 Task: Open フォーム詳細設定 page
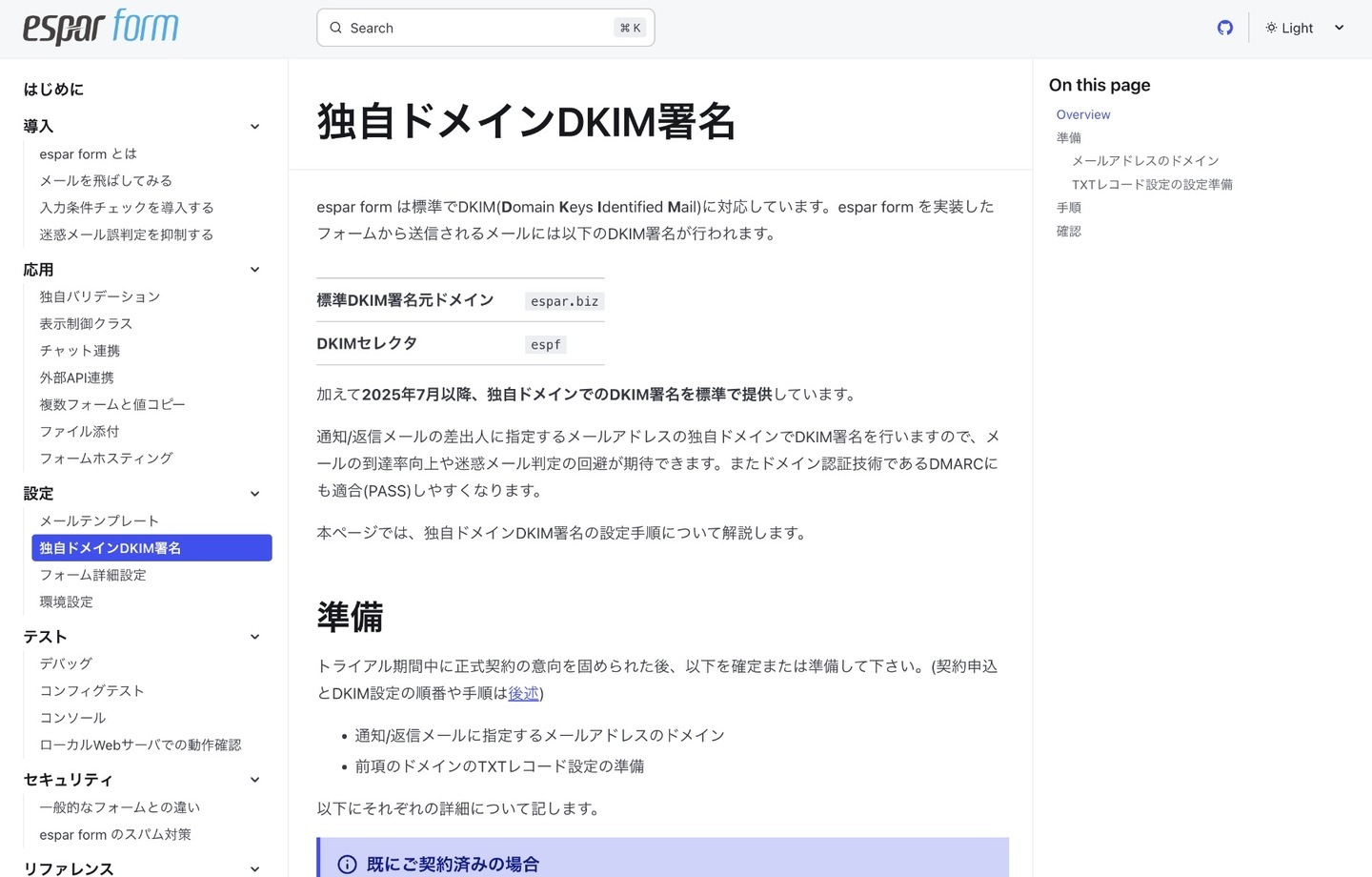92,575
